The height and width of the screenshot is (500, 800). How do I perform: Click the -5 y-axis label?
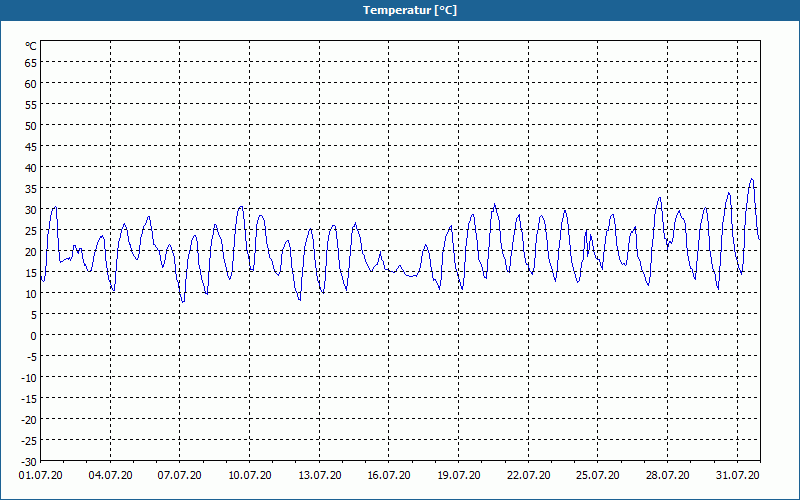point(32,357)
